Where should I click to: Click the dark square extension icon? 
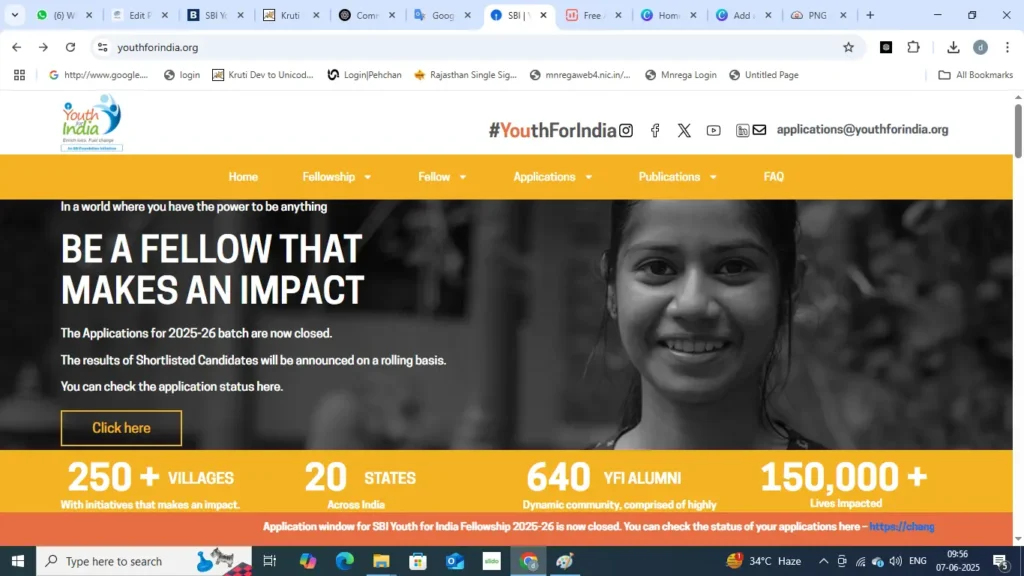click(x=886, y=47)
